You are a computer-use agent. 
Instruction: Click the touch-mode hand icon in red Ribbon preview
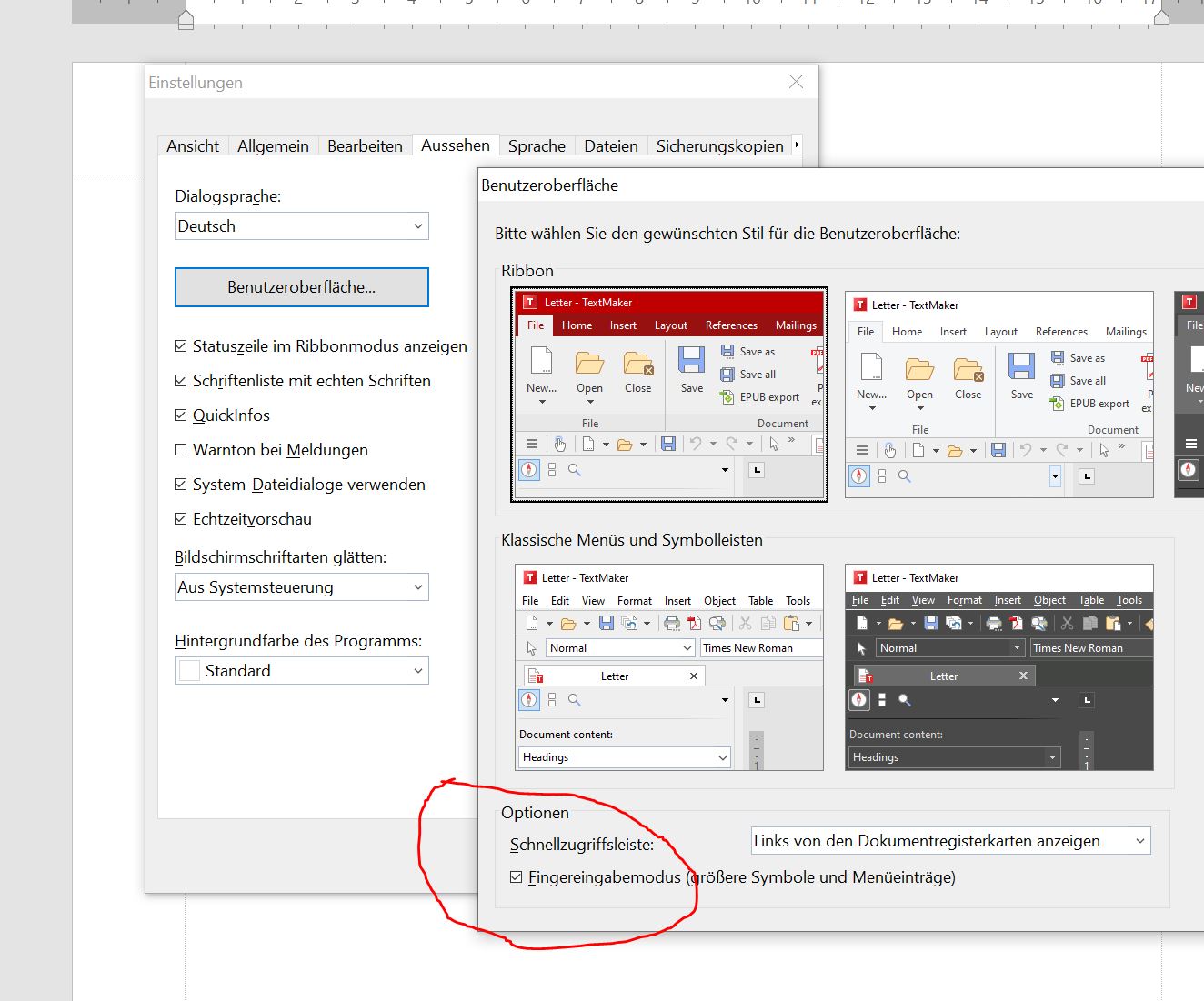coord(560,444)
